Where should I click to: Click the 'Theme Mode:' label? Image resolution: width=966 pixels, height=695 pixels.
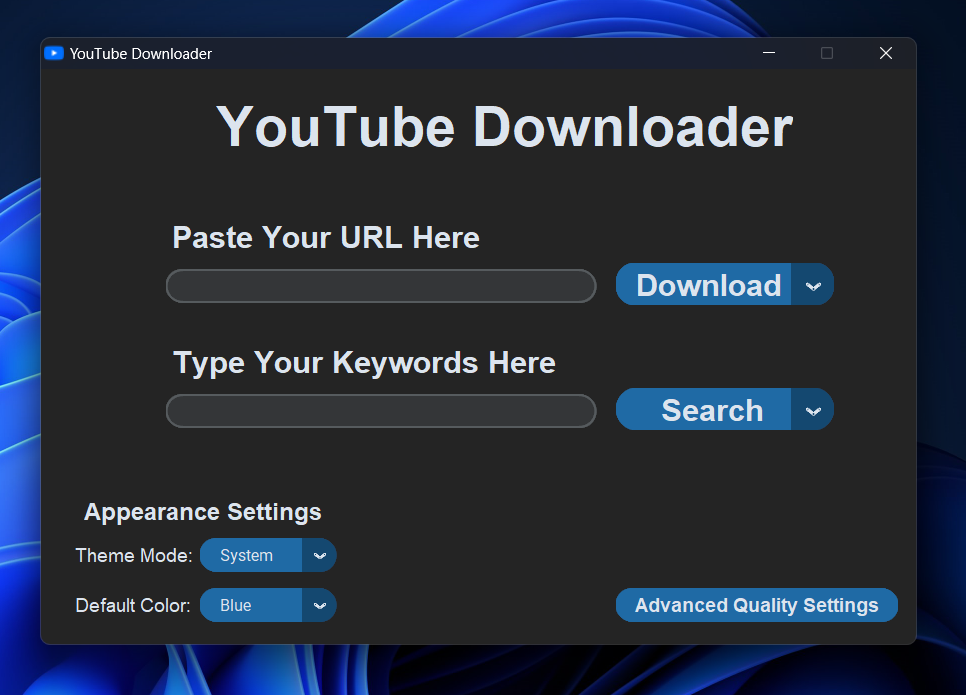click(x=134, y=556)
